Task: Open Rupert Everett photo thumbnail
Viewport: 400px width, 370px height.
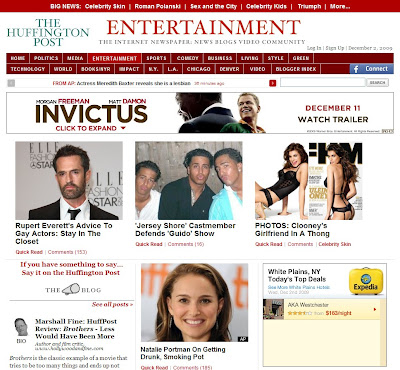Action: [69, 180]
